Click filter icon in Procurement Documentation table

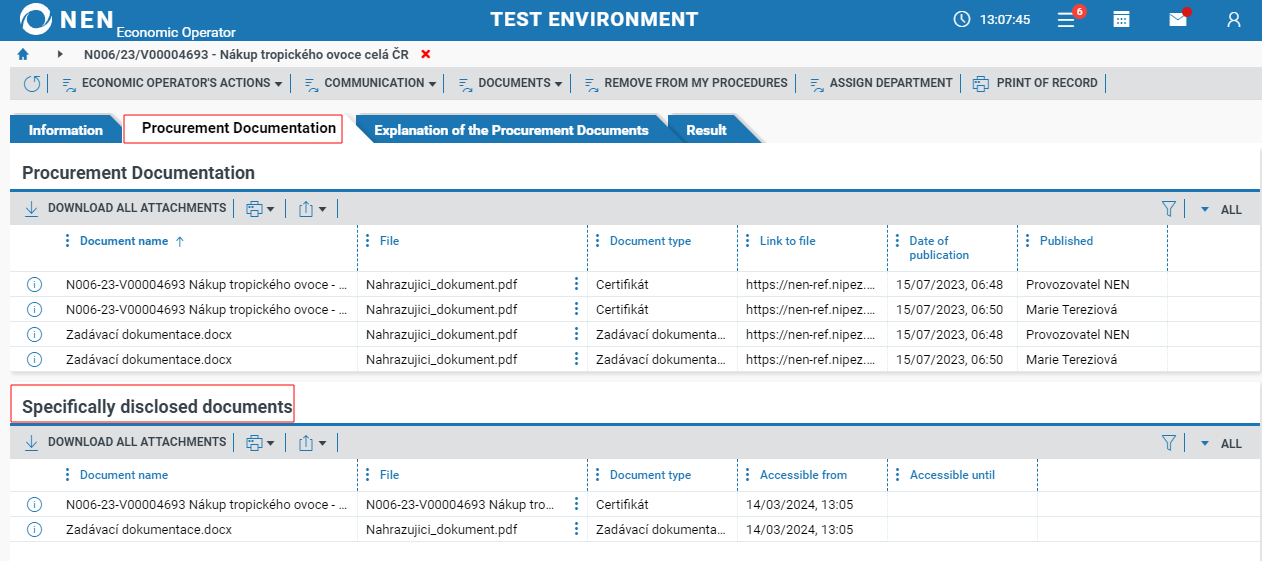click(1168, 209)
